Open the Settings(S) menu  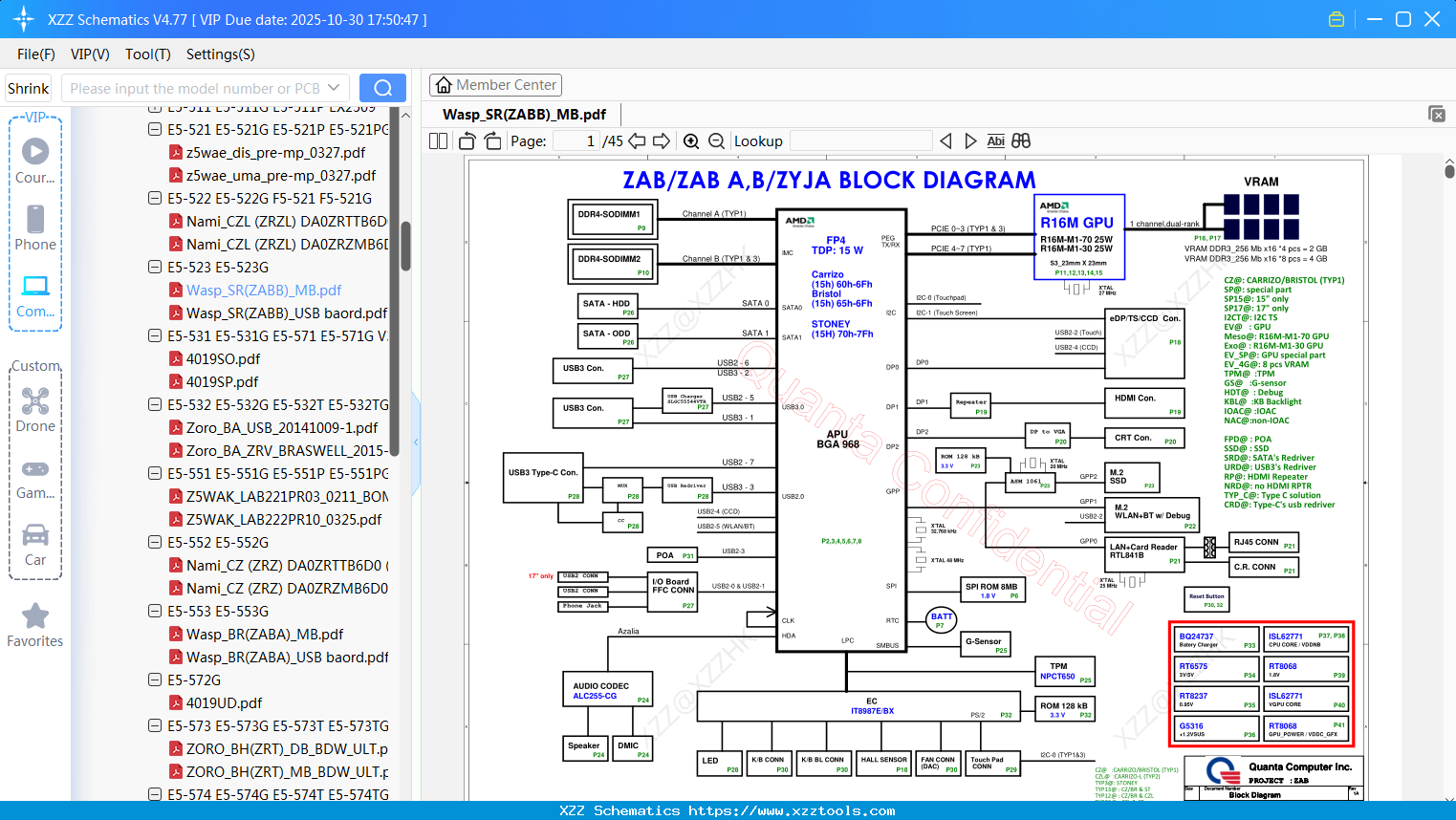pos(221,54)
